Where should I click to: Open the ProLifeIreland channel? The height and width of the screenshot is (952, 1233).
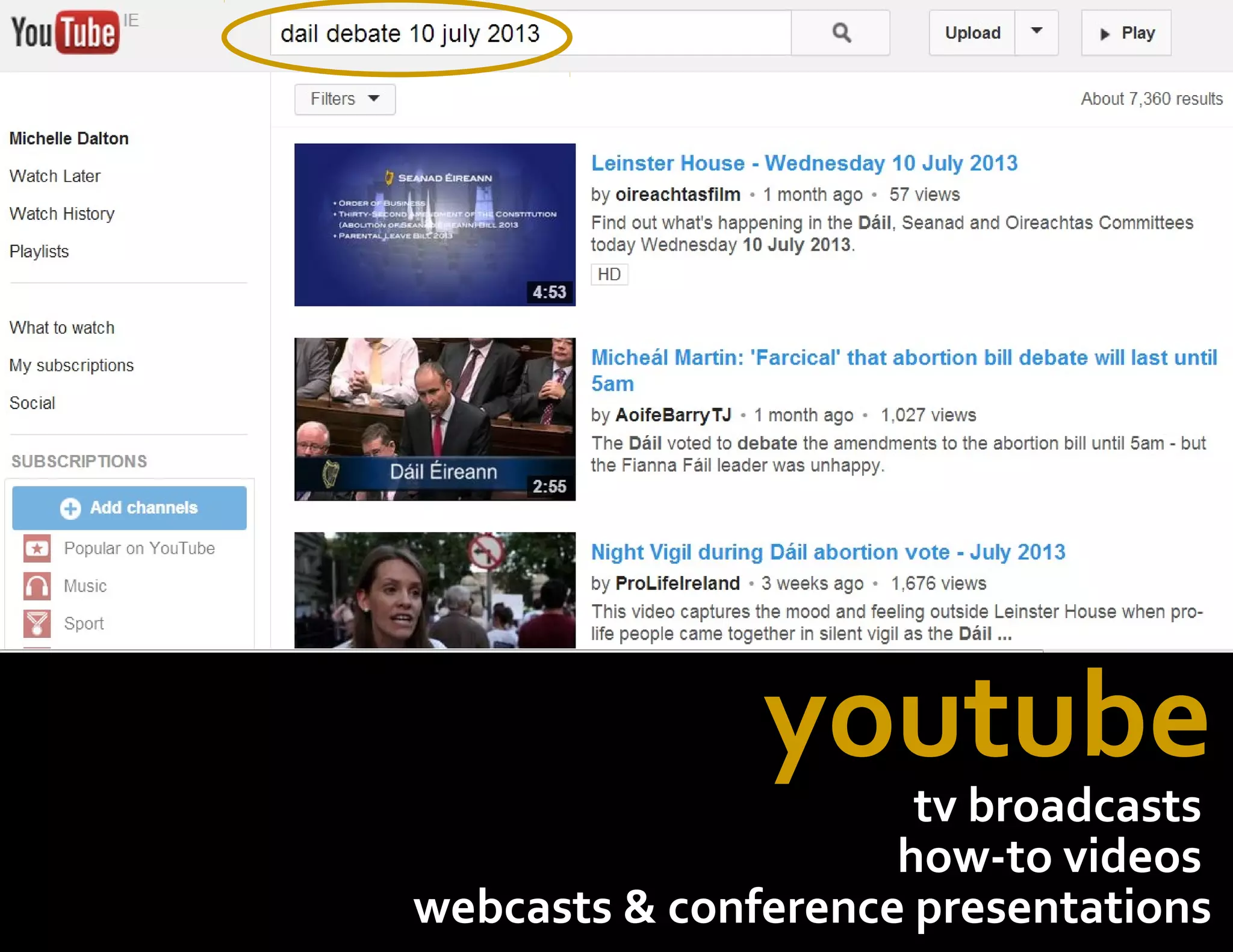coord(677,583)
